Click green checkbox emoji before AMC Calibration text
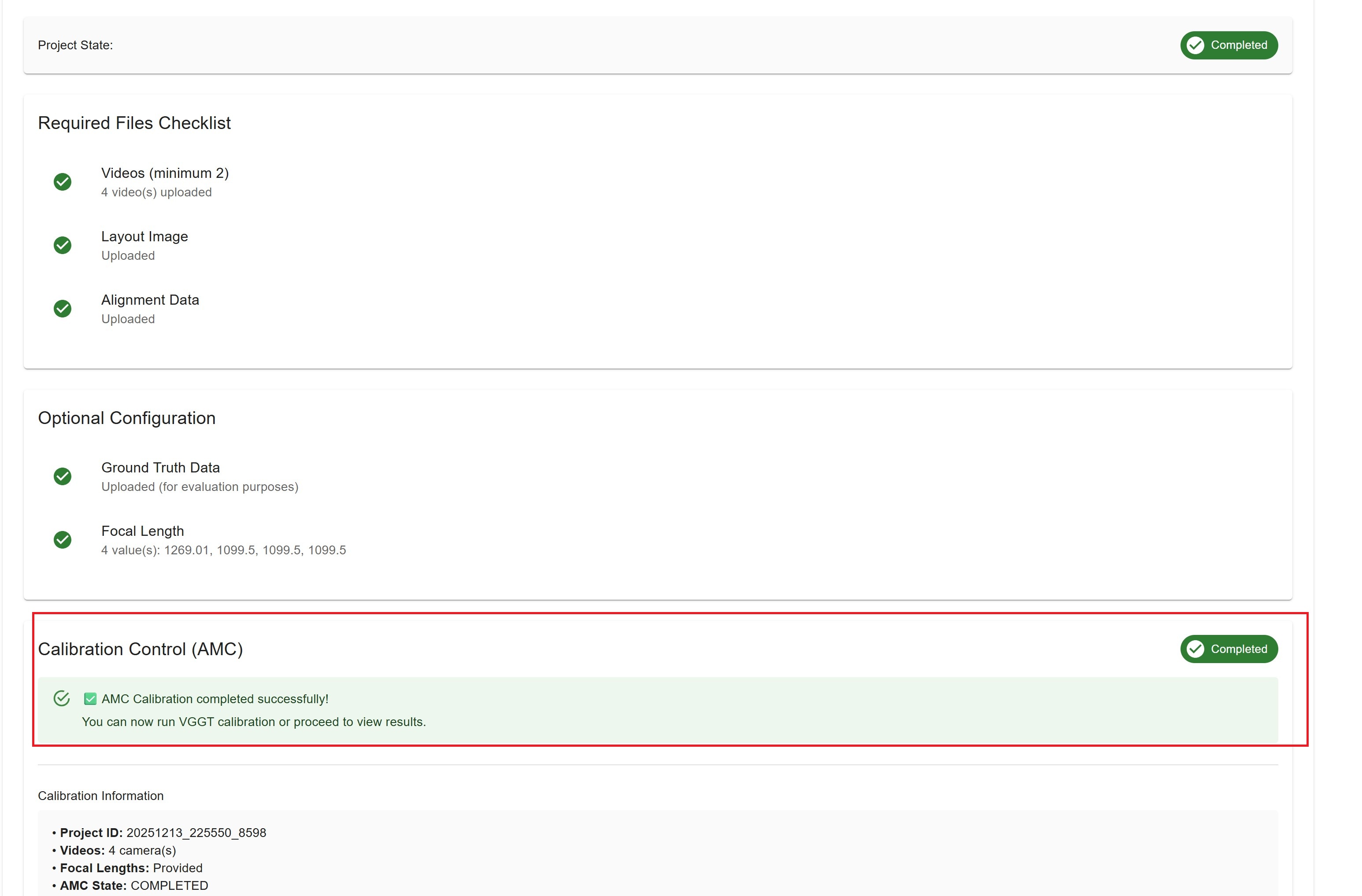 click(90, 699)
